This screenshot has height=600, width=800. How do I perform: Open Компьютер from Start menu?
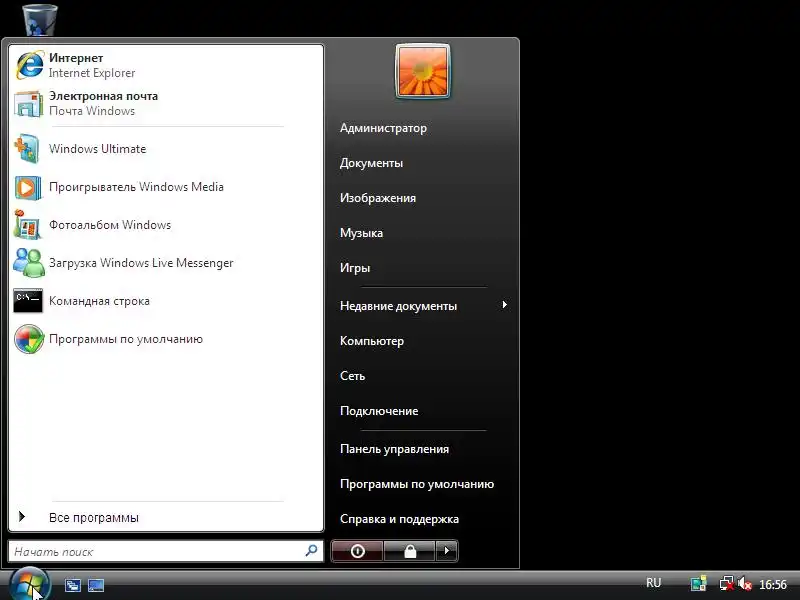pyautogui.click(x=372, y=341)
